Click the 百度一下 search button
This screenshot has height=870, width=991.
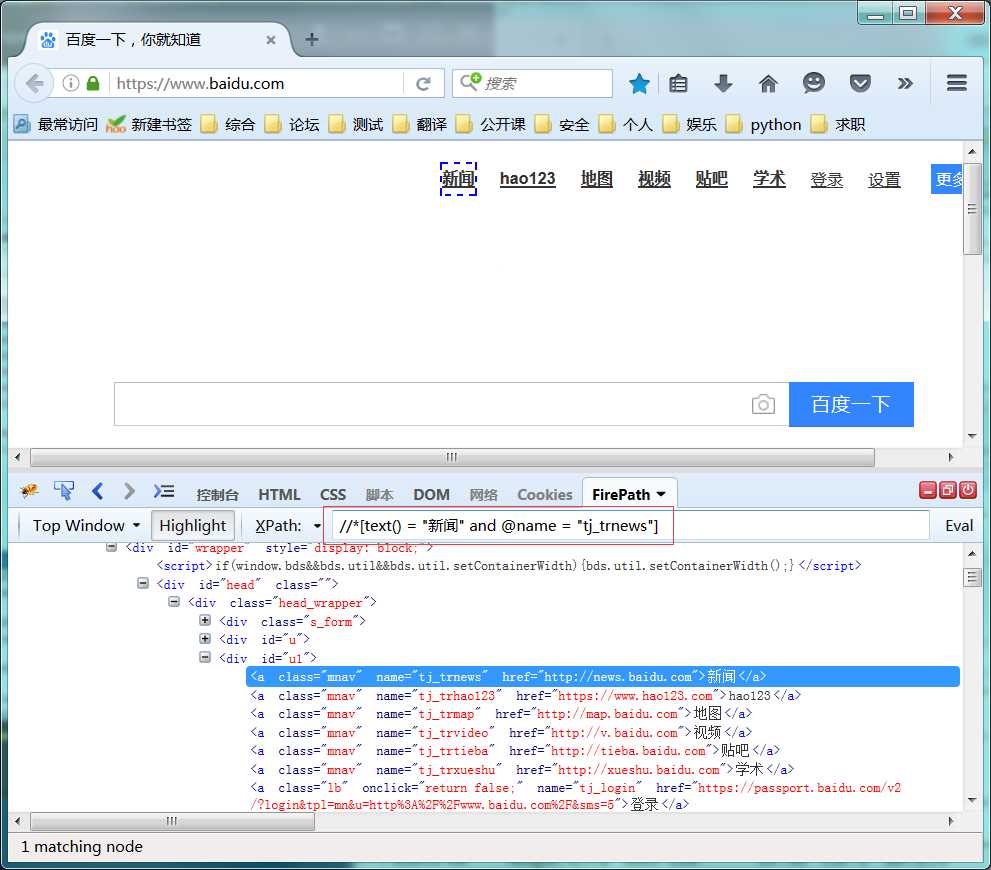(x=851, y=404)
